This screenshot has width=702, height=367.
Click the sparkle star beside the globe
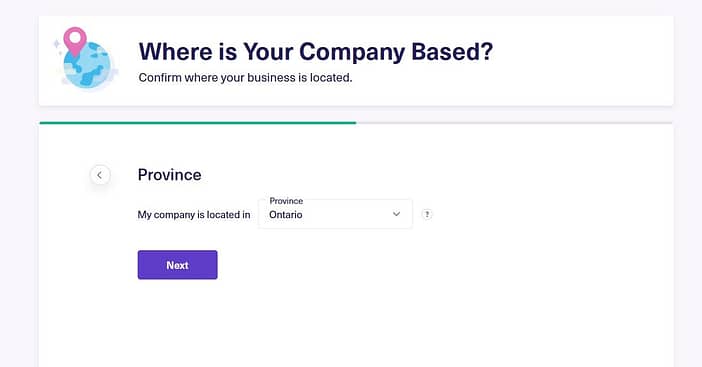pos(57,44)
